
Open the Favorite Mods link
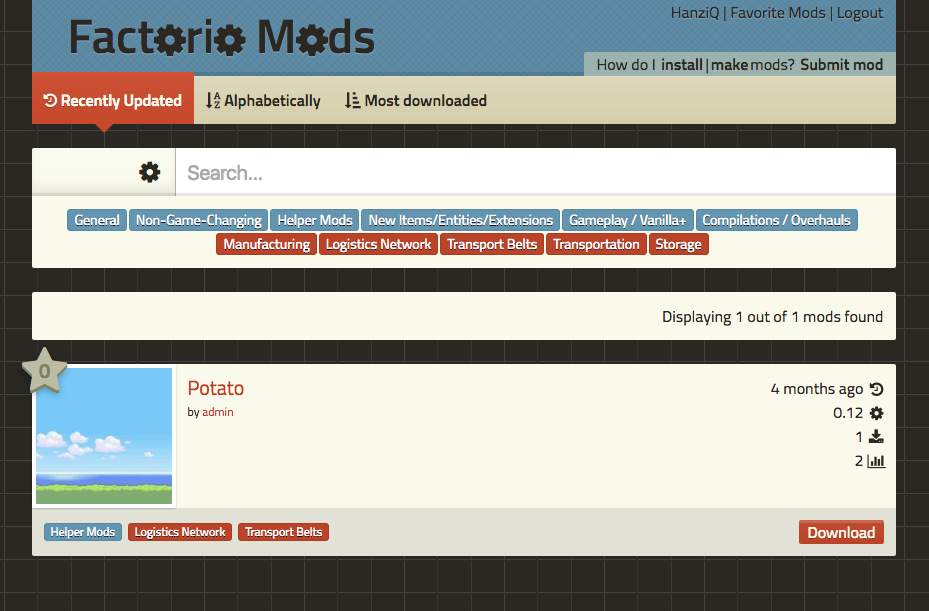click(778, 13)
